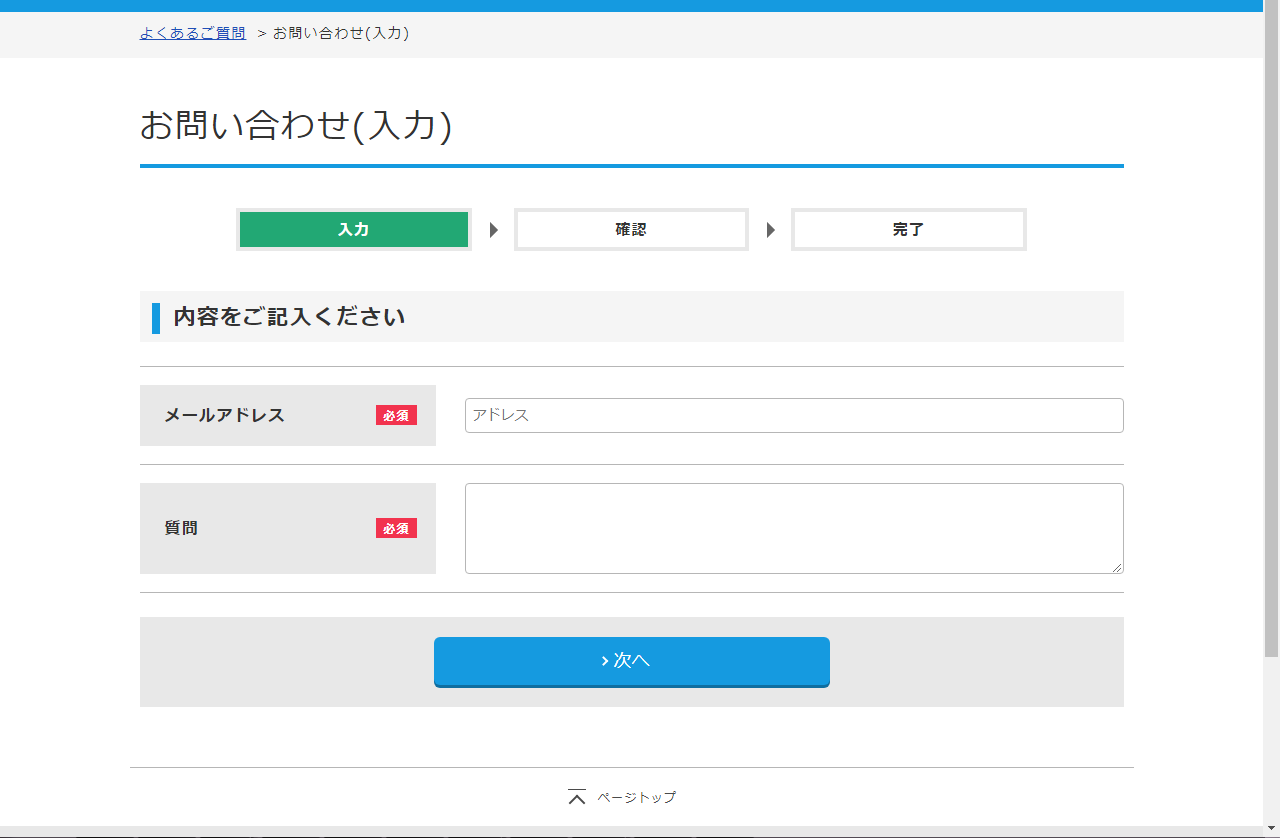Click the ページトップ up-arrow icon

[576, 797]
